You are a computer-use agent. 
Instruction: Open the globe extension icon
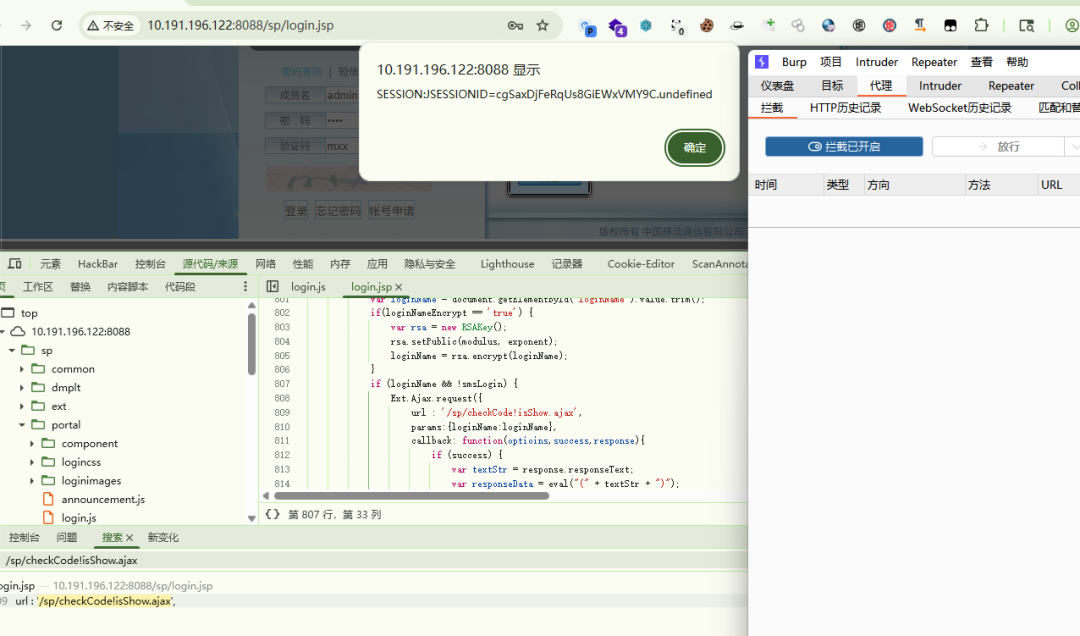point(829,25)
